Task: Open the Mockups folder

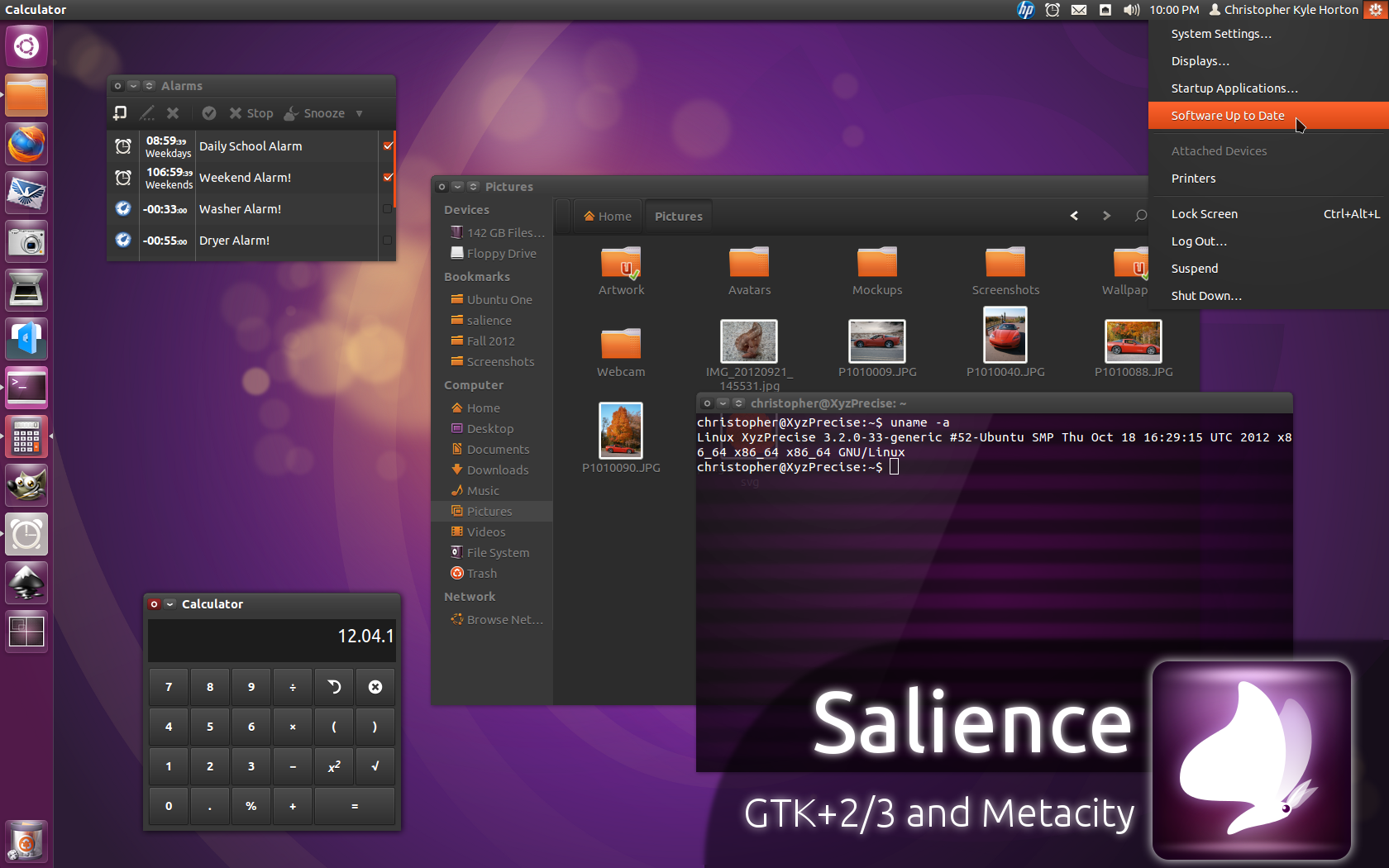Action: coord(877,271)
